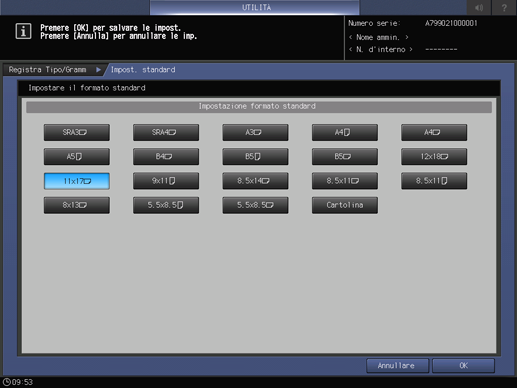Select the SRA4 landscape paper size
The height and width of the screenshot is (388, 517).
click(166, 132)
